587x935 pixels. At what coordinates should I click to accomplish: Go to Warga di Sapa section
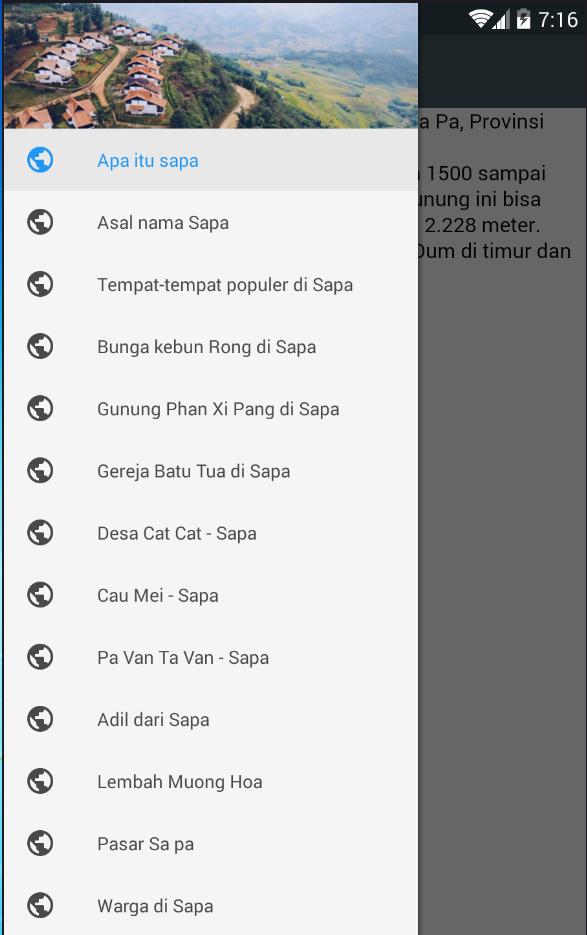coord(211,905)
